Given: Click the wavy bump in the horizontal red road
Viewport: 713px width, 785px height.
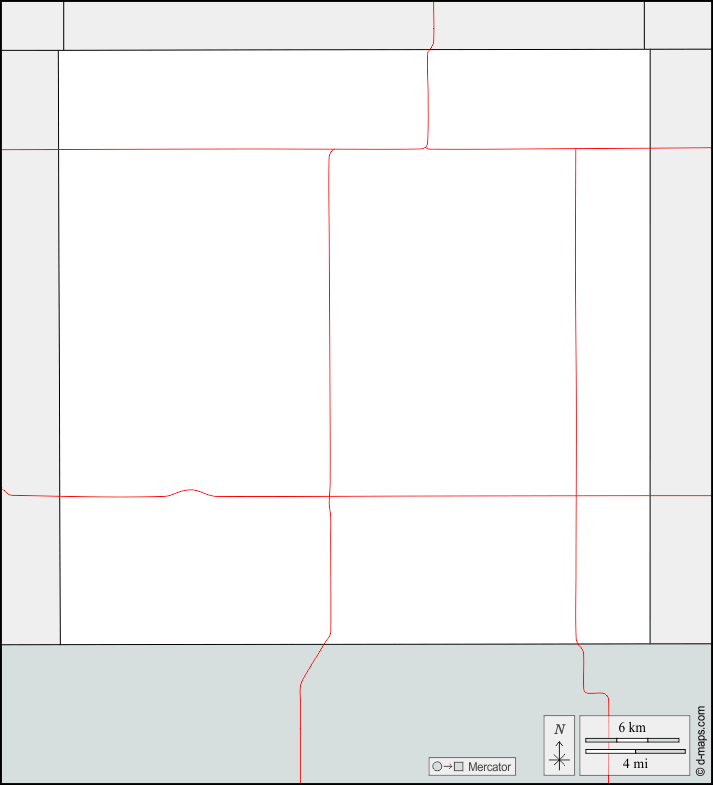Looking at the screenshot, I should click(191, 493).
